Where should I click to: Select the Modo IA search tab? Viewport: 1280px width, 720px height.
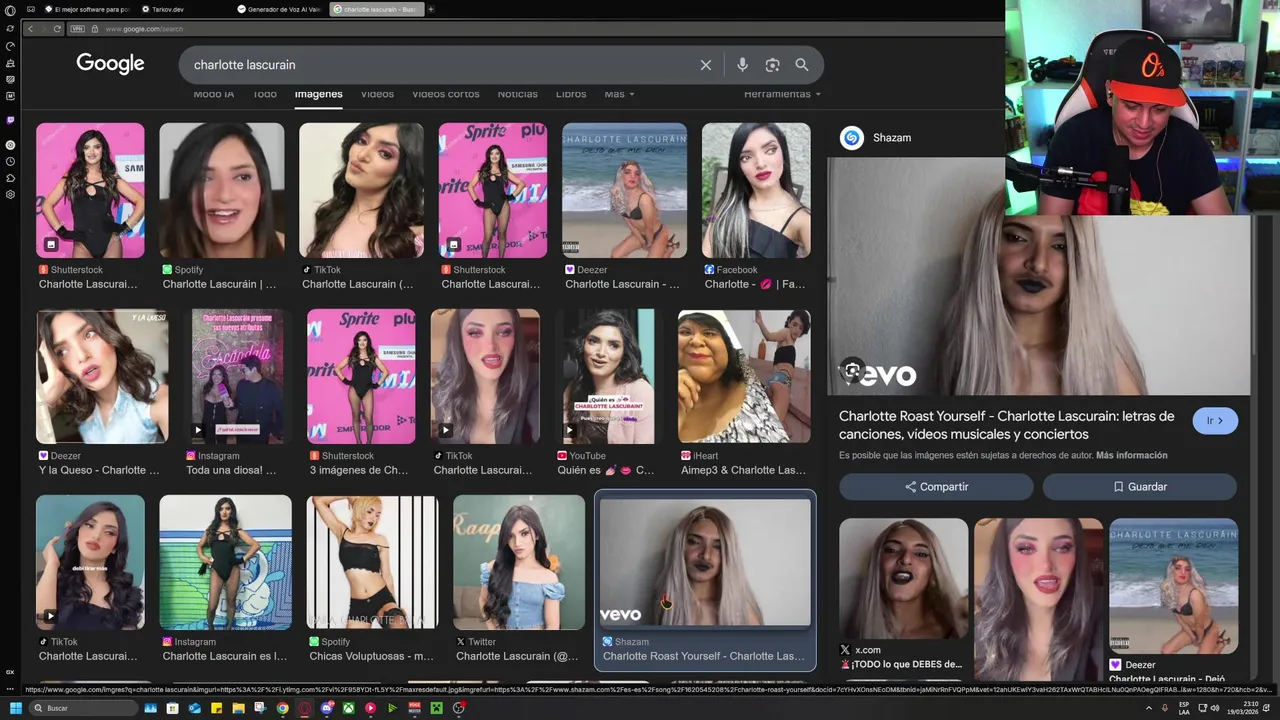213,94
